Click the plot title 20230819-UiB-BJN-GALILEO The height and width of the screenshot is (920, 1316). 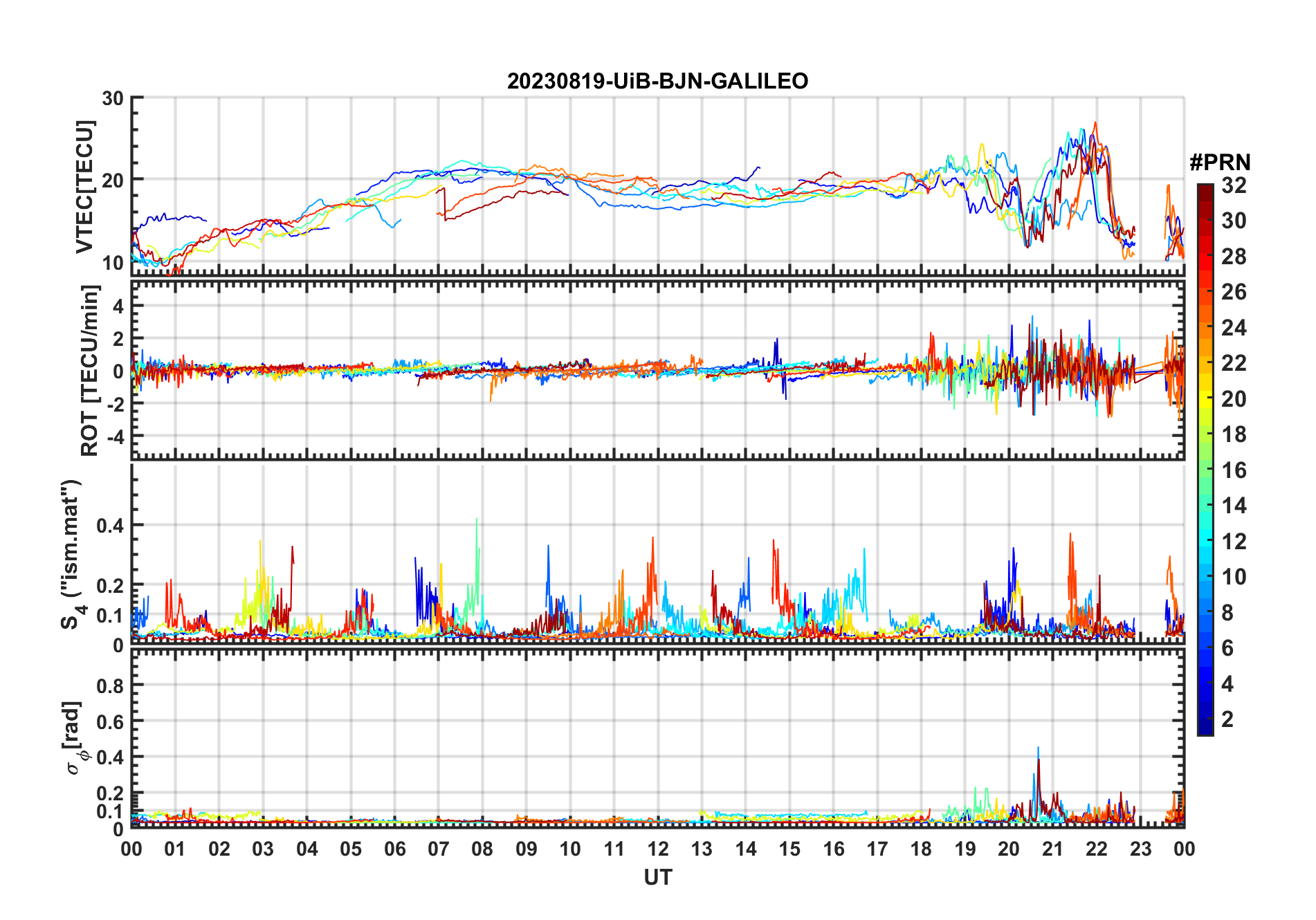[657, 82]
